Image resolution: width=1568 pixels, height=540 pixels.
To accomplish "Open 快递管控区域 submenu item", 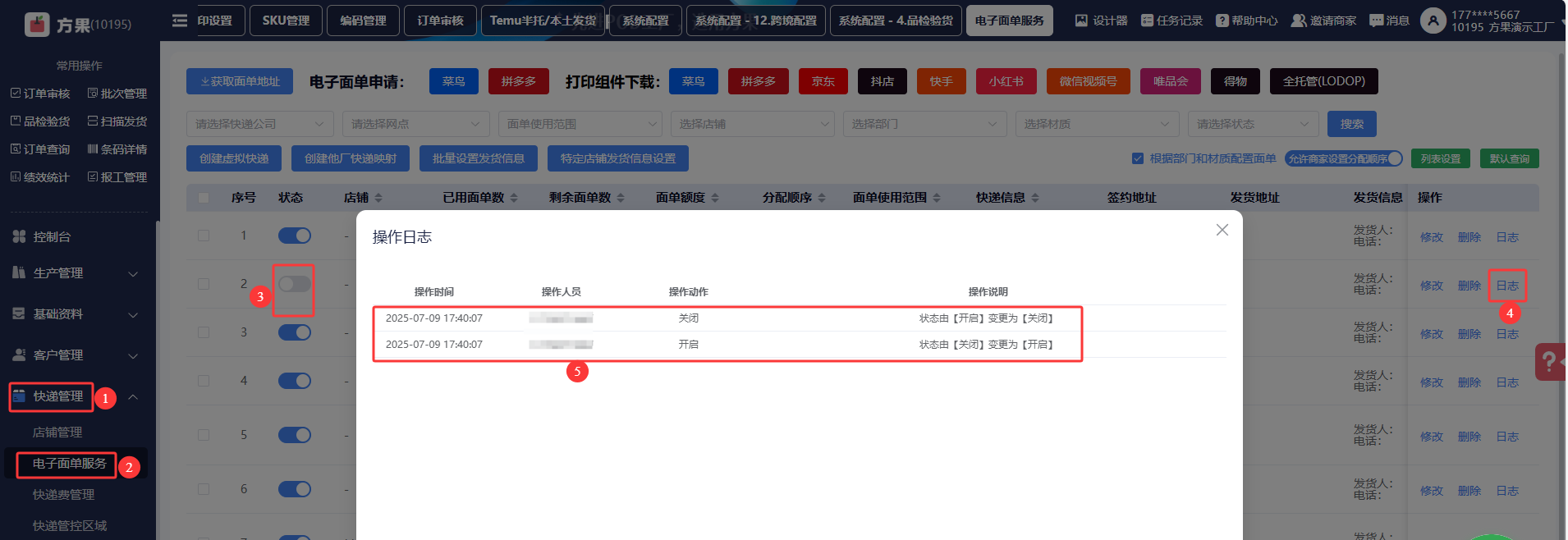I will (70, 526).
